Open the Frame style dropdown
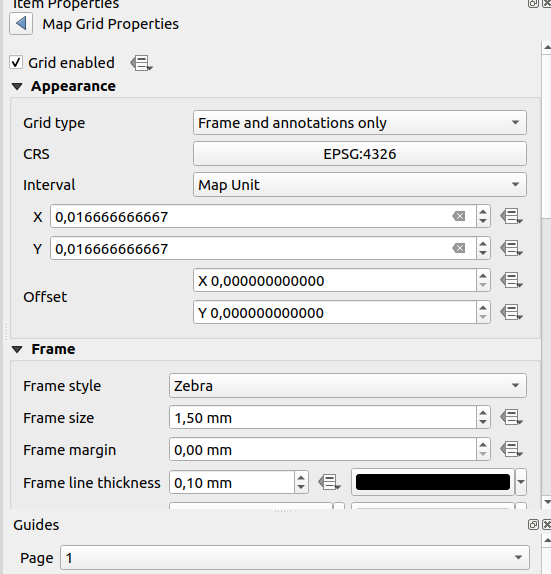This screenshot has width=551, height=574. click(348, 386)
